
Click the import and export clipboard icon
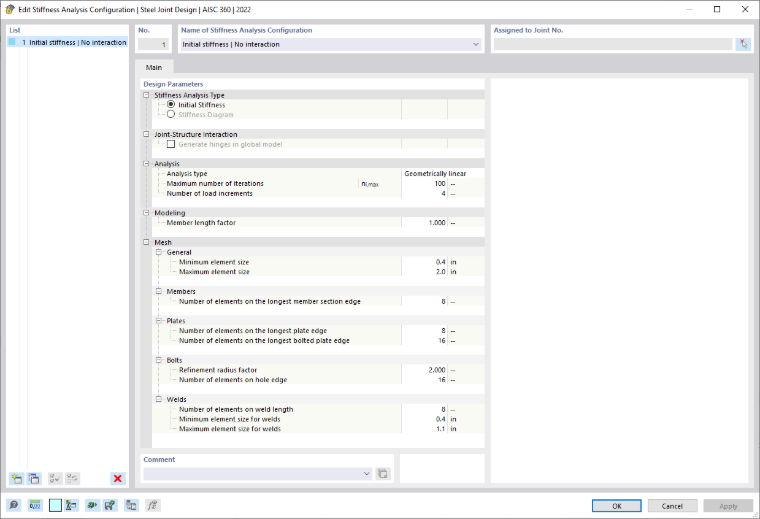131,505
